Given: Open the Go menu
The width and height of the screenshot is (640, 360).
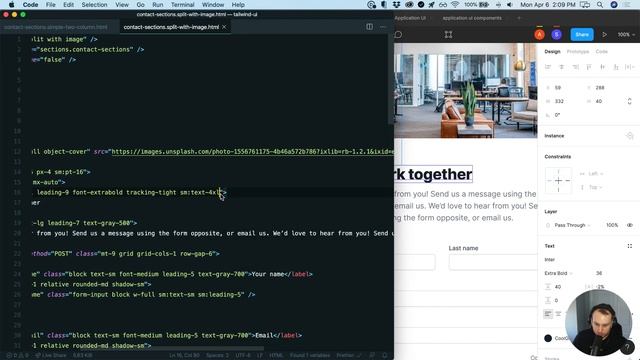Looking at the screenshot, I should click(x=140, y=4).
